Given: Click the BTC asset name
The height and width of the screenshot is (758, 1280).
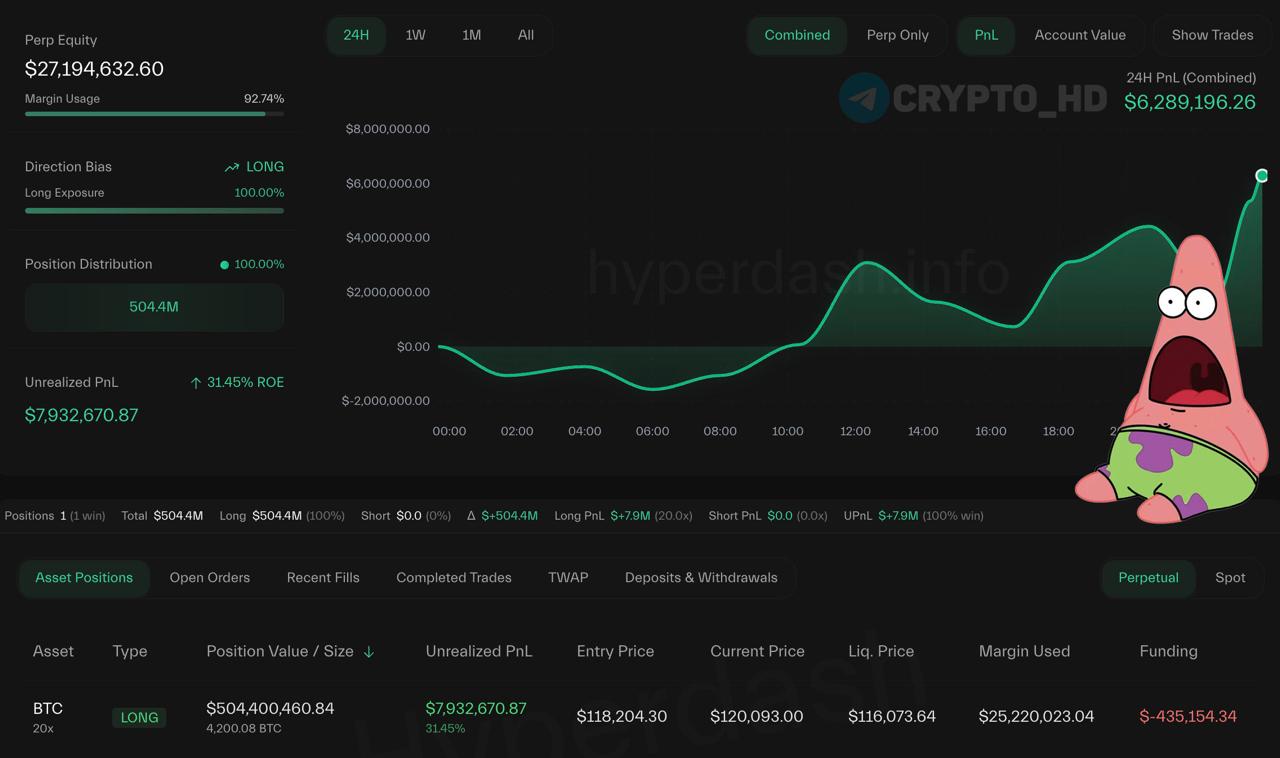Looking at the screenshot, I should (x=48, y=708).
